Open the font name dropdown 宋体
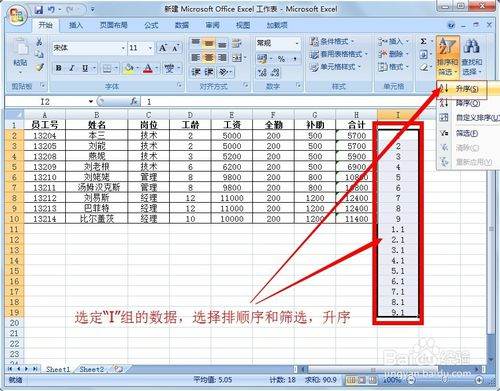Image resolution: width=500 pixels, height=391 pixels. click(123, 48)
